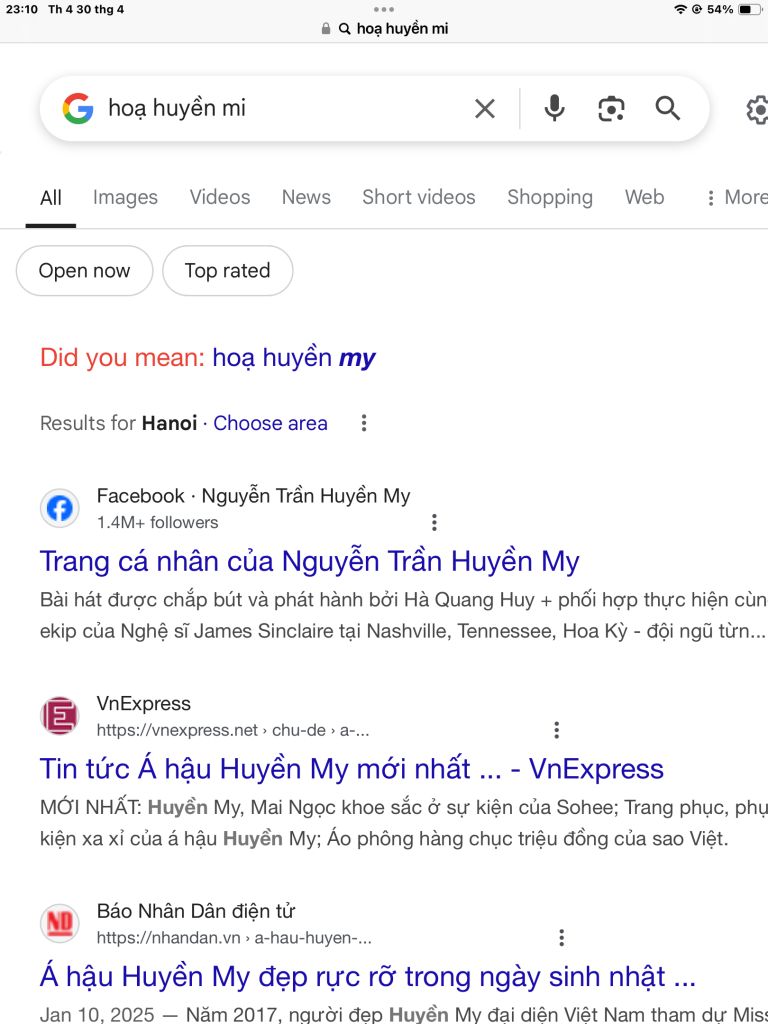
Task: Click the vnexpress.net URL breadcrumb
Action: (233, 730)
